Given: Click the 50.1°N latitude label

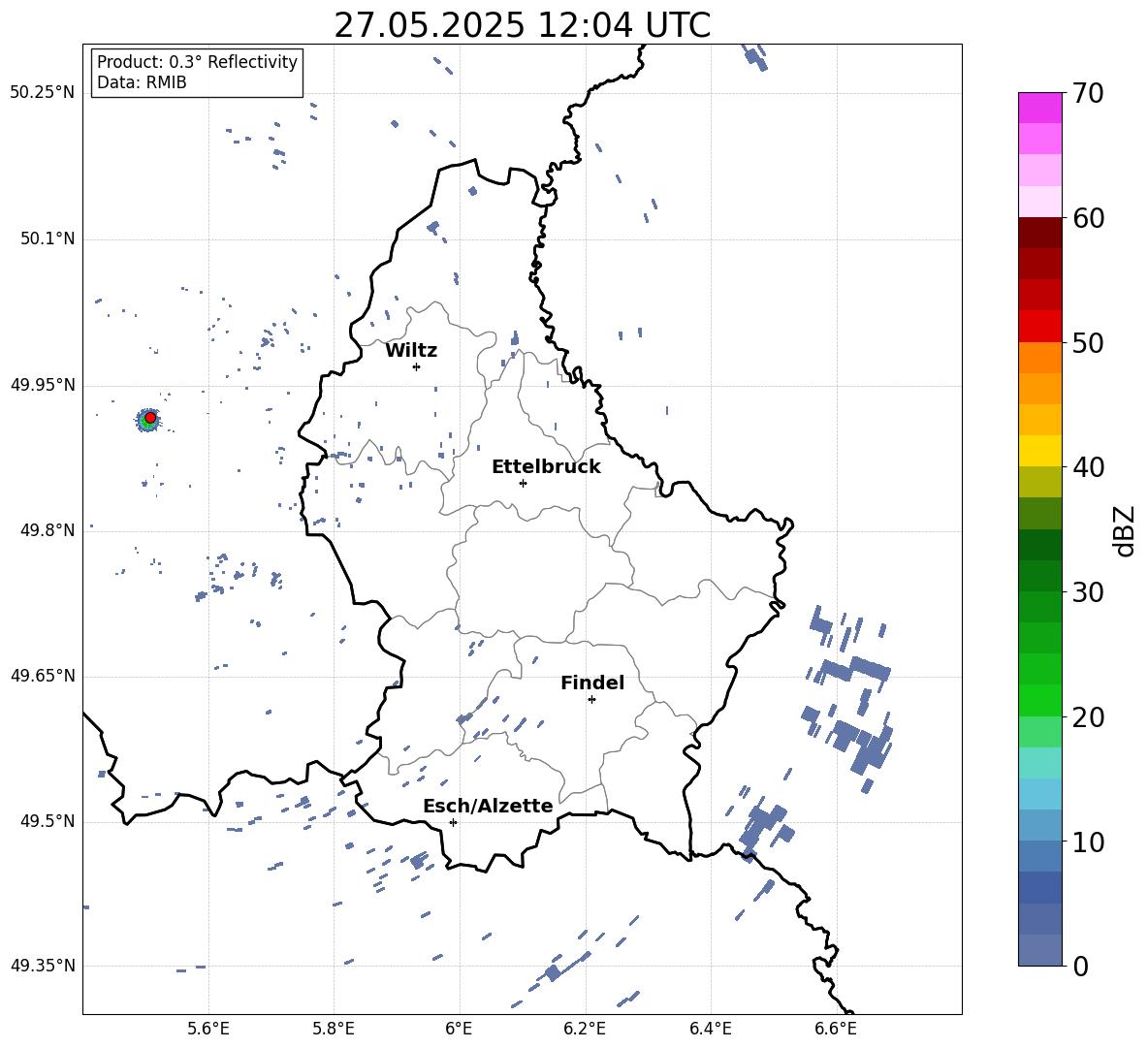Looking at the screenshot, I should (x=47, y=239).
